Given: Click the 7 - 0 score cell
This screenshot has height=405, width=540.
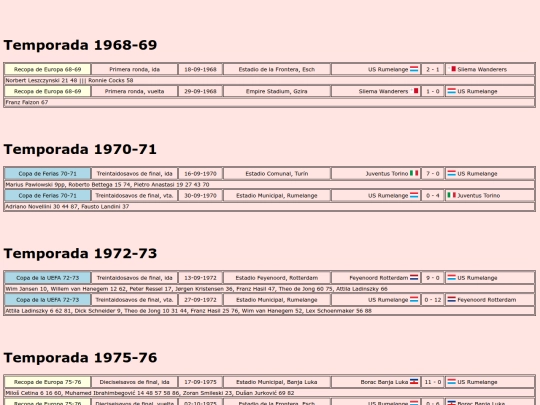Looking at the screenshot, I should pyautogui.click(x=433, y=174).
